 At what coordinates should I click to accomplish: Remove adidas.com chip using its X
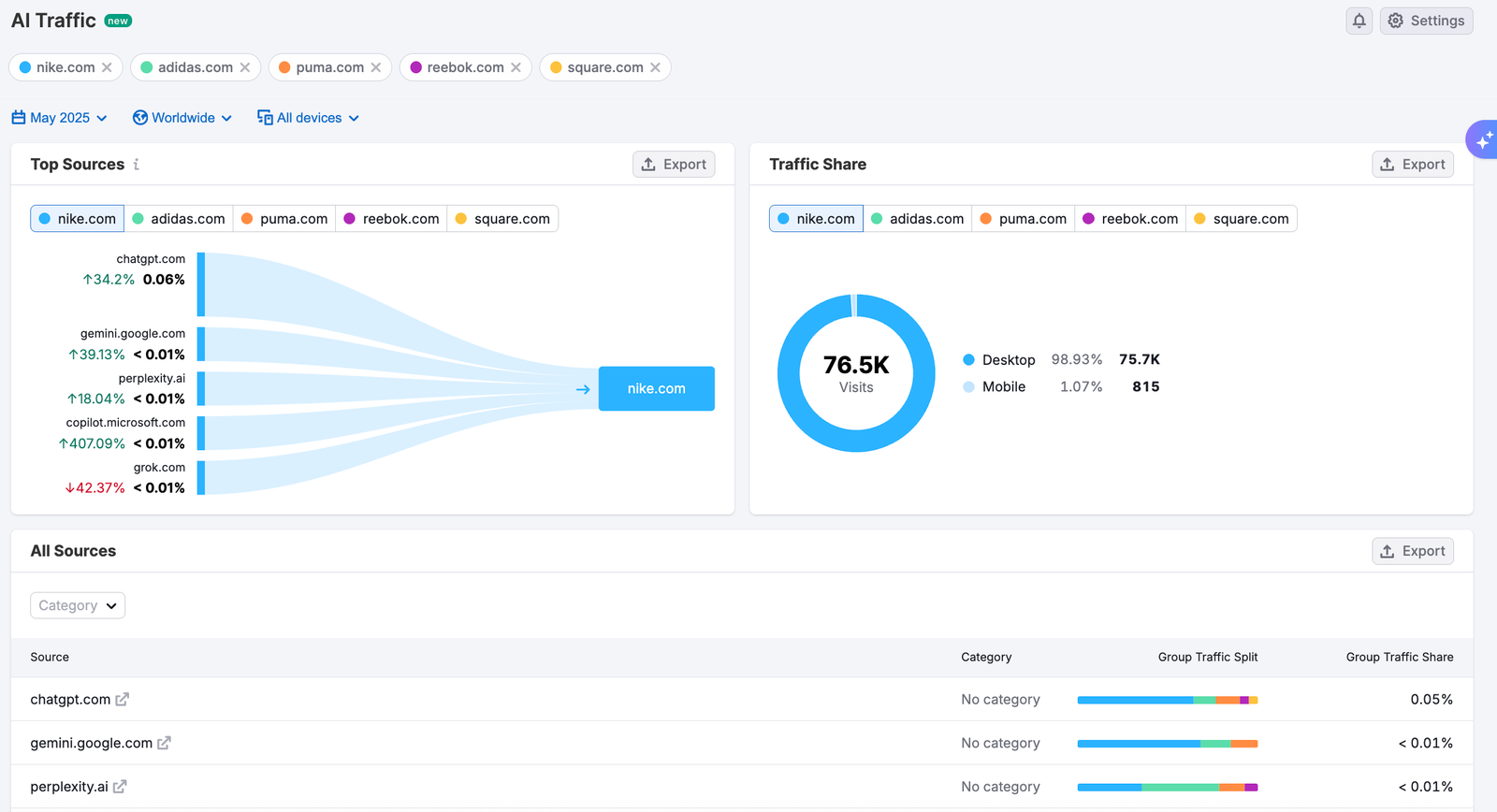244,67
